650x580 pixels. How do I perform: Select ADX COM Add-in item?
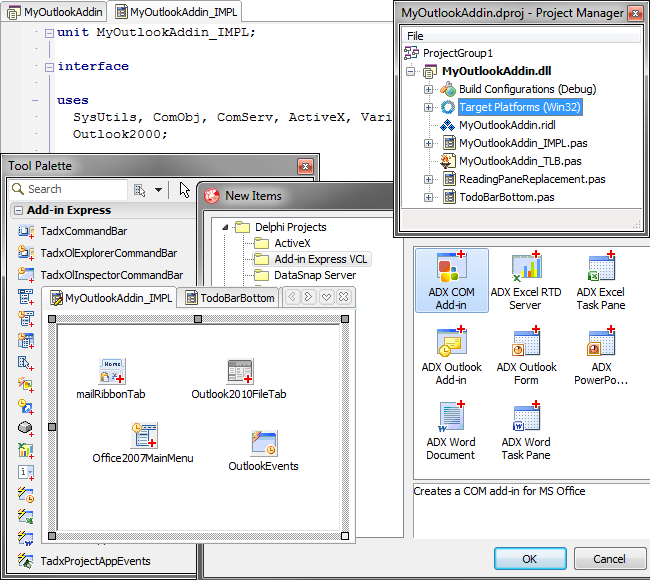point(451,280)
